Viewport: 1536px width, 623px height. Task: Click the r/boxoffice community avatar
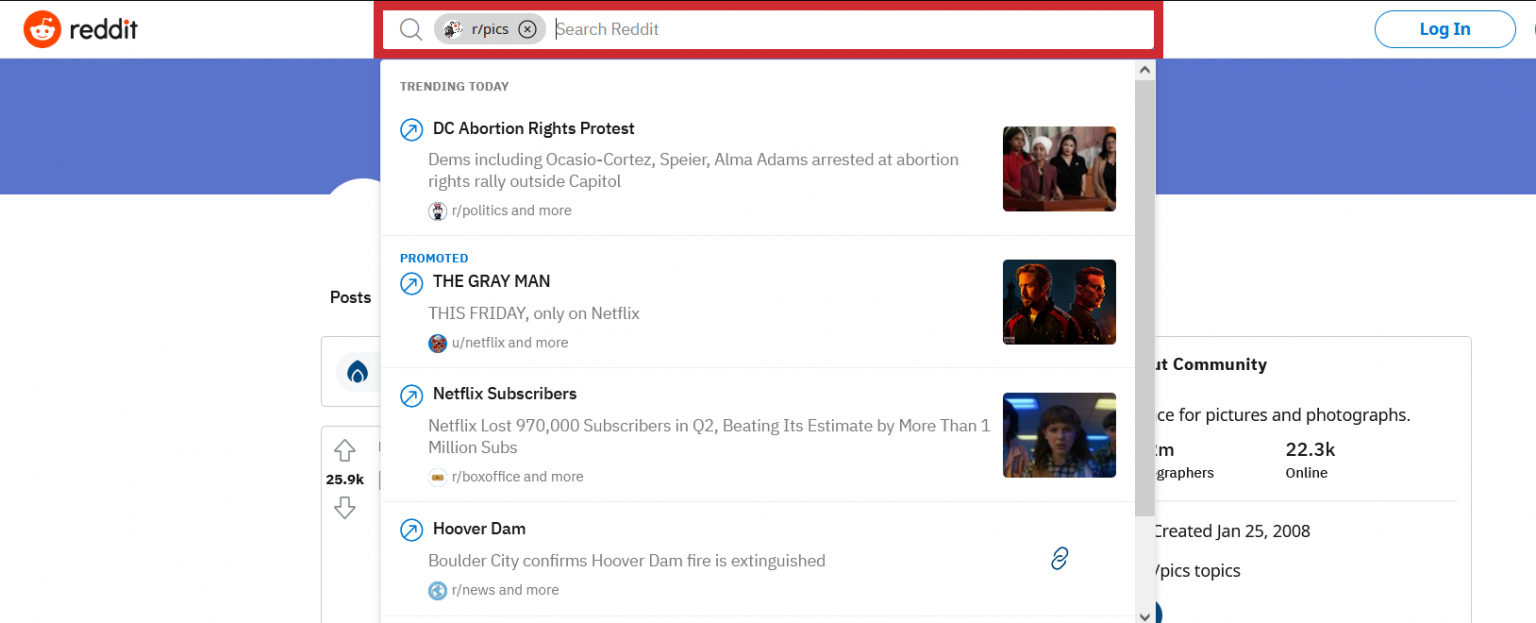point(437,477)
